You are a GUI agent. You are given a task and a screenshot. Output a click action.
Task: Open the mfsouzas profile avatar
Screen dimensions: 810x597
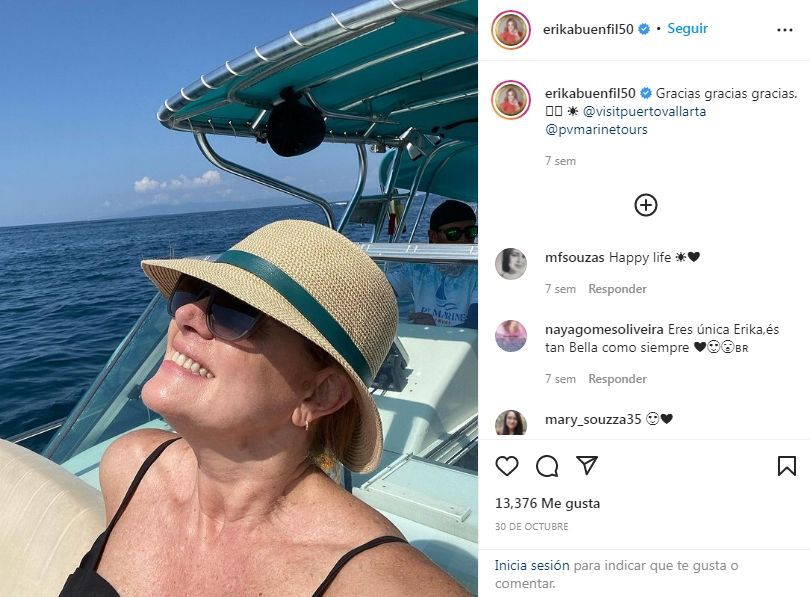click(511, 263)
